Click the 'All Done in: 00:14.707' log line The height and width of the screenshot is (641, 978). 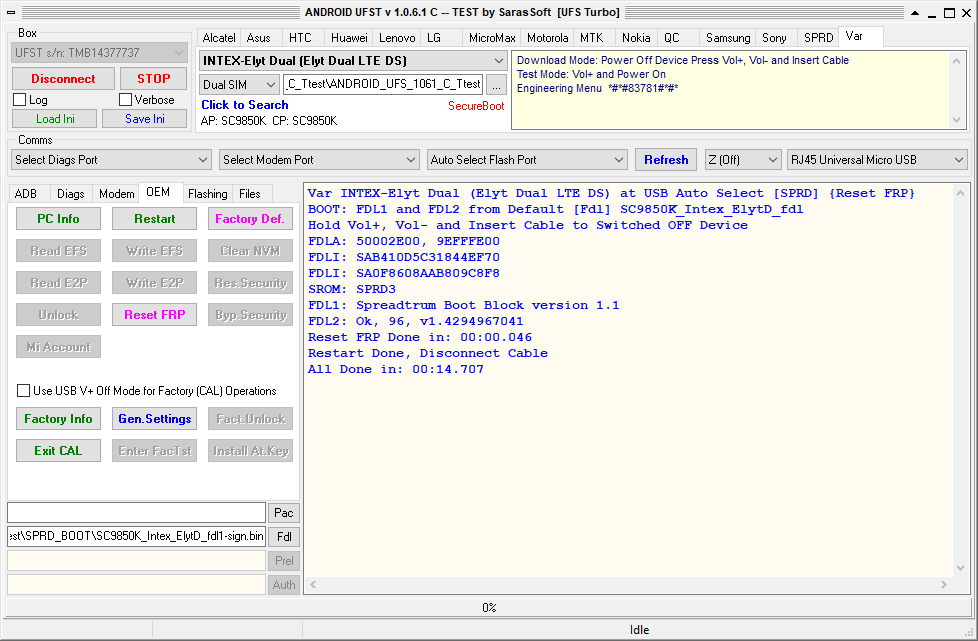(x=395, y=369)
